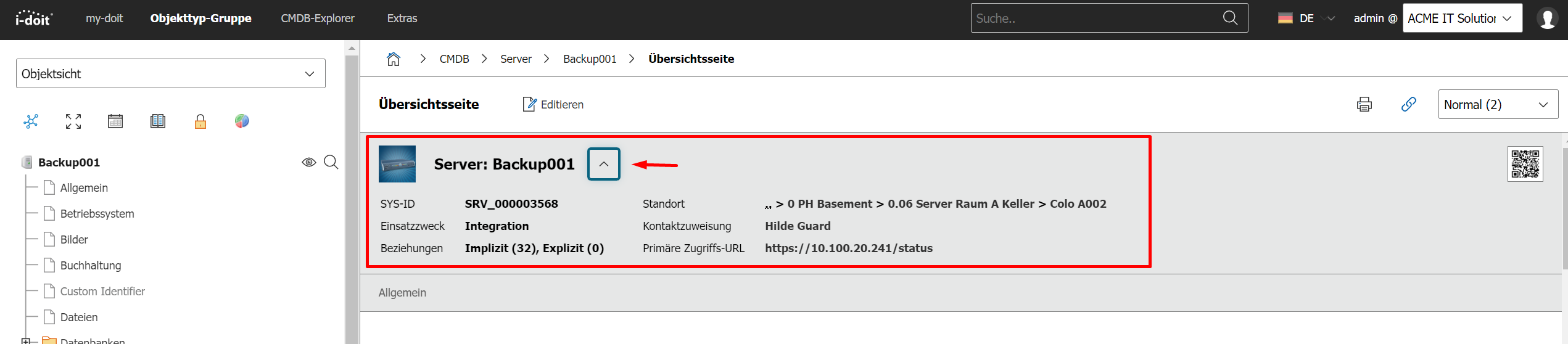Open the calendar icon in sidebar toolbar
The height and width of the screenshot is (344, 1568).
[115, 121]
